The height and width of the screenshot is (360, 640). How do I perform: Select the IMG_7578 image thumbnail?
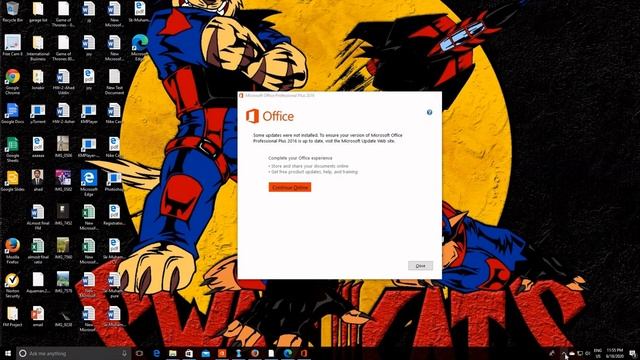point(63,282)
